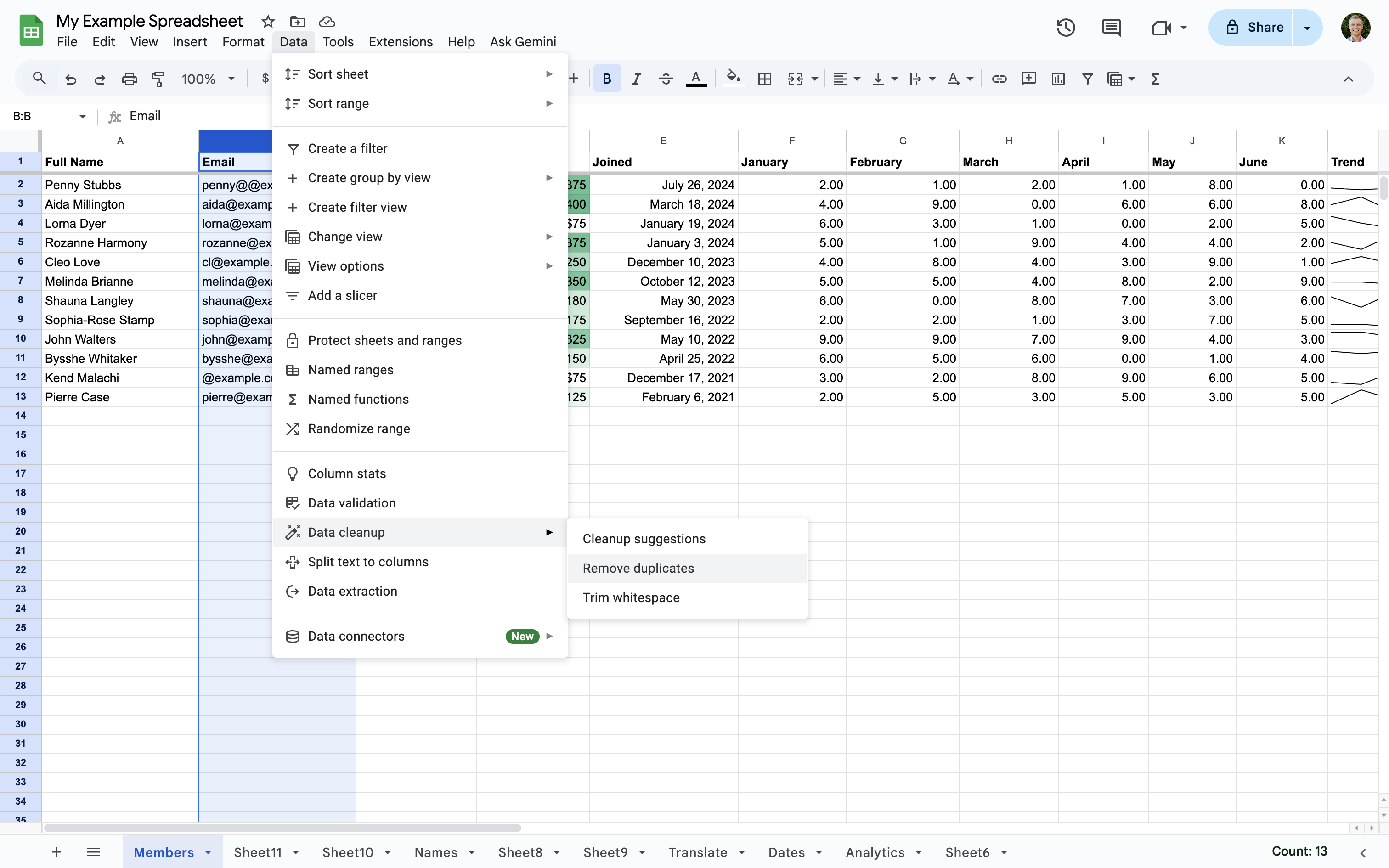Select the Undo icon in the toolbar
1389x868 pixels.
point(71,79)
